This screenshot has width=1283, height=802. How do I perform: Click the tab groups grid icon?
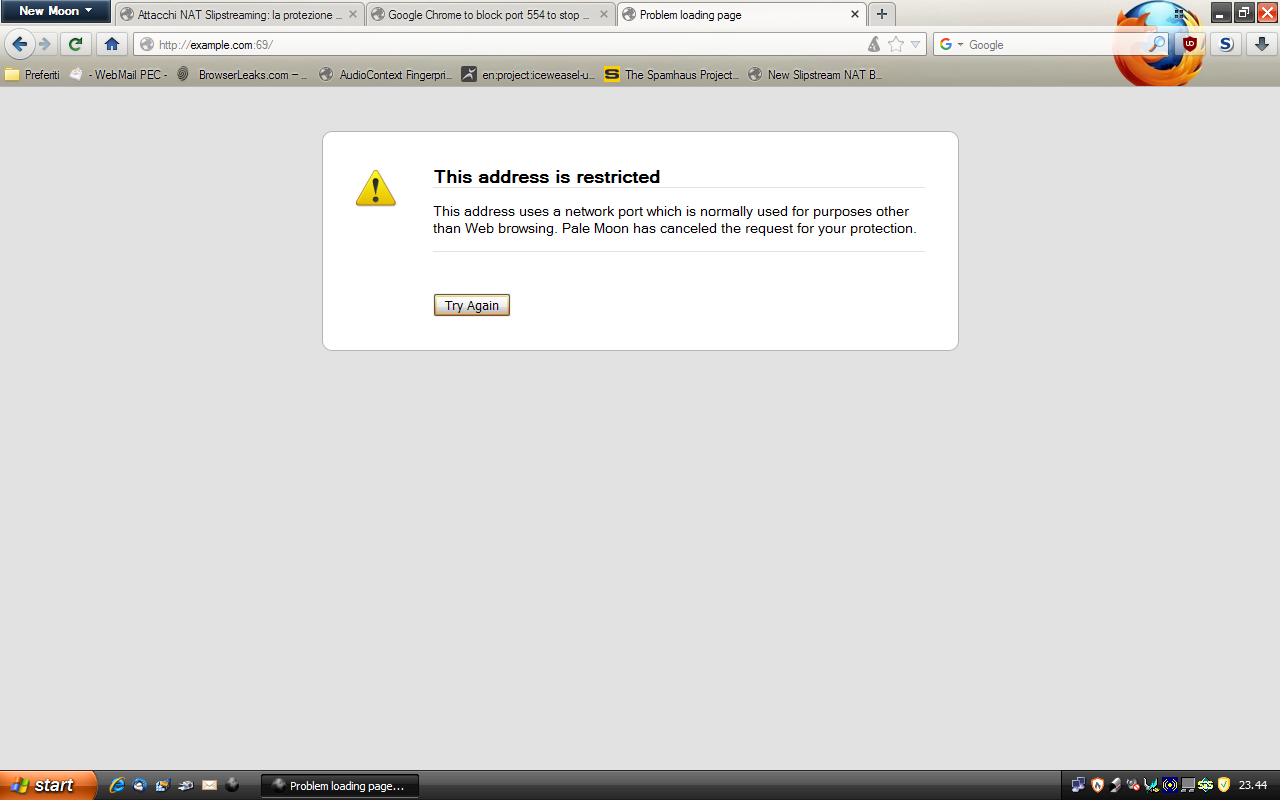coord(1179,14)
